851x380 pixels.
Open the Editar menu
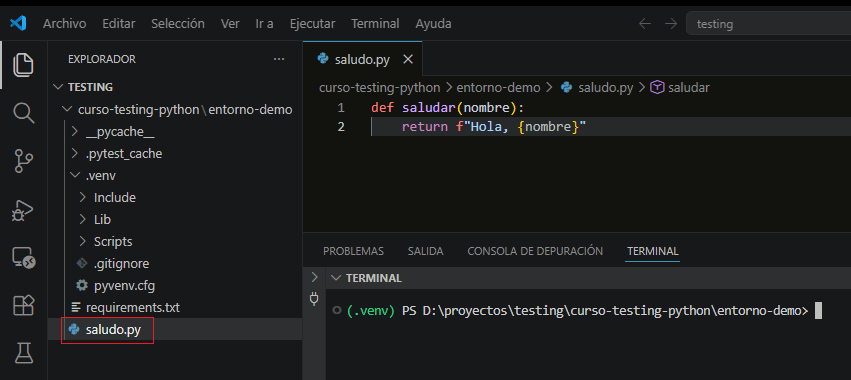pyautogui.click(x=119, y=24)
